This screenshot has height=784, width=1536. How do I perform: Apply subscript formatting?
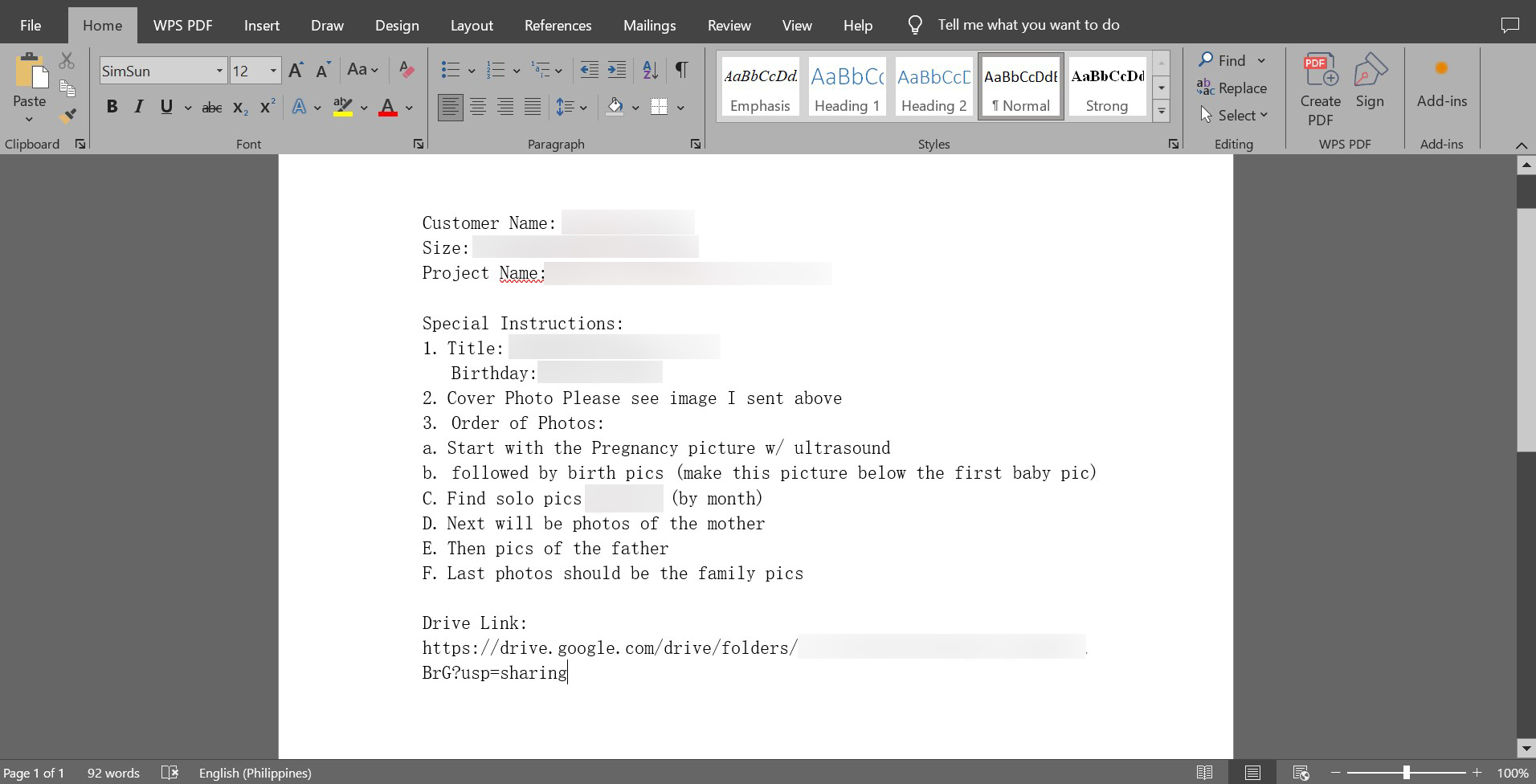coord(239,107)
